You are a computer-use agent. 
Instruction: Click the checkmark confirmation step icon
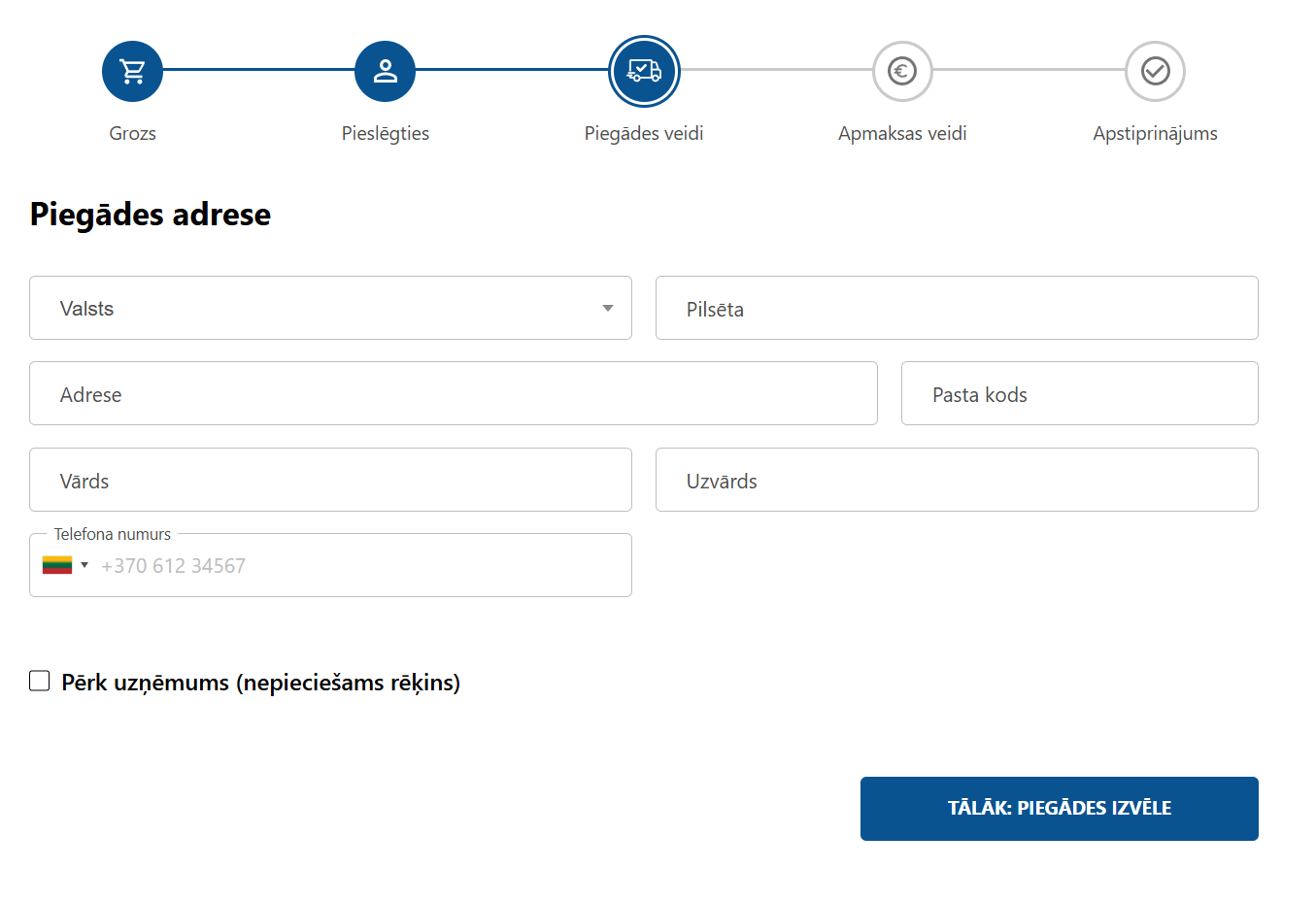point(1155,71)
